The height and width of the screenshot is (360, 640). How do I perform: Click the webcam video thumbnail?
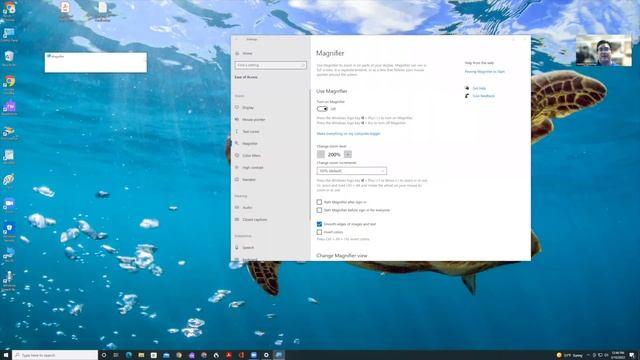coord(604,50)
